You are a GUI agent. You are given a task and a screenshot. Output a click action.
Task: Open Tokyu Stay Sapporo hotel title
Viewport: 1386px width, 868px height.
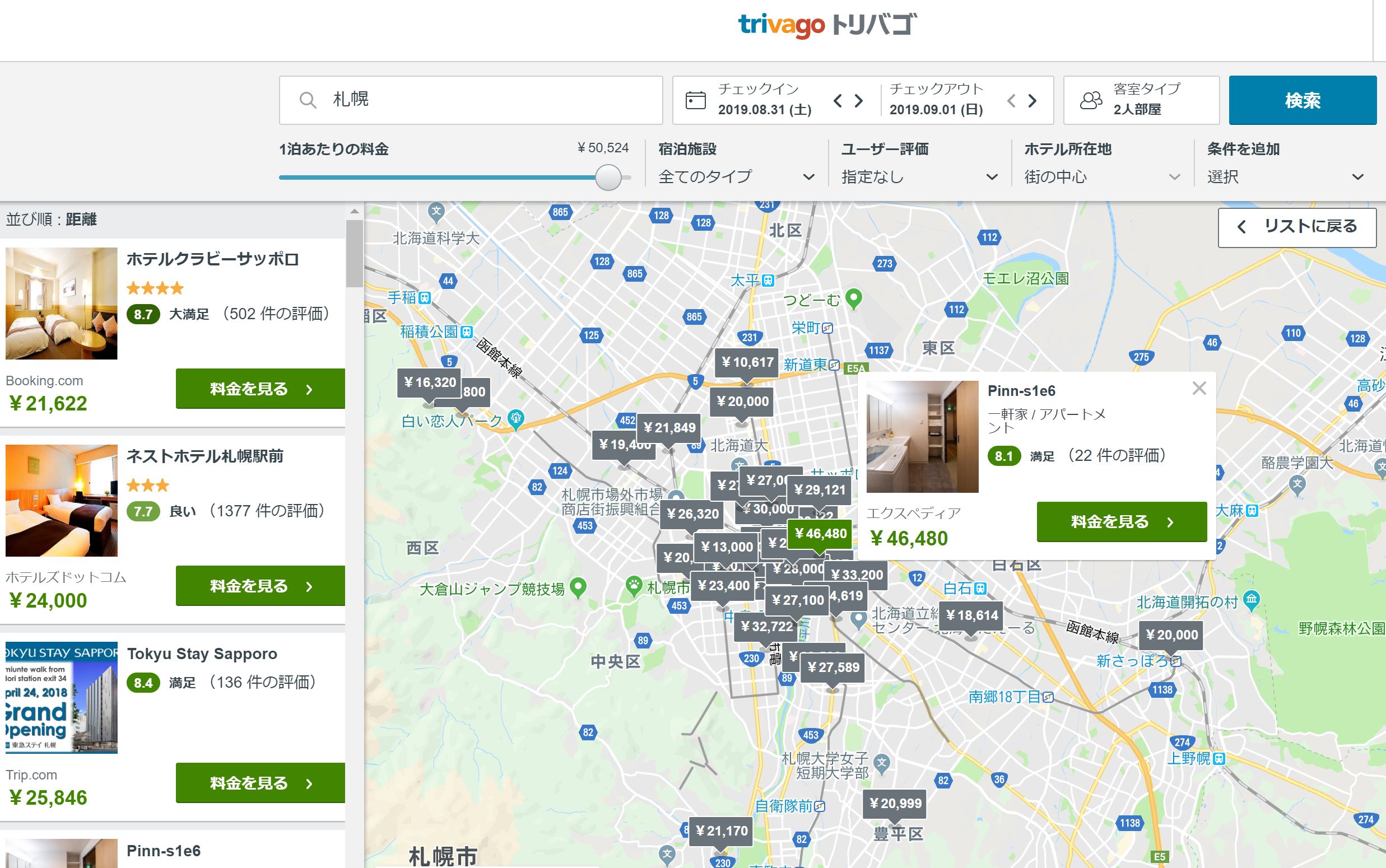tap(202, 654)
